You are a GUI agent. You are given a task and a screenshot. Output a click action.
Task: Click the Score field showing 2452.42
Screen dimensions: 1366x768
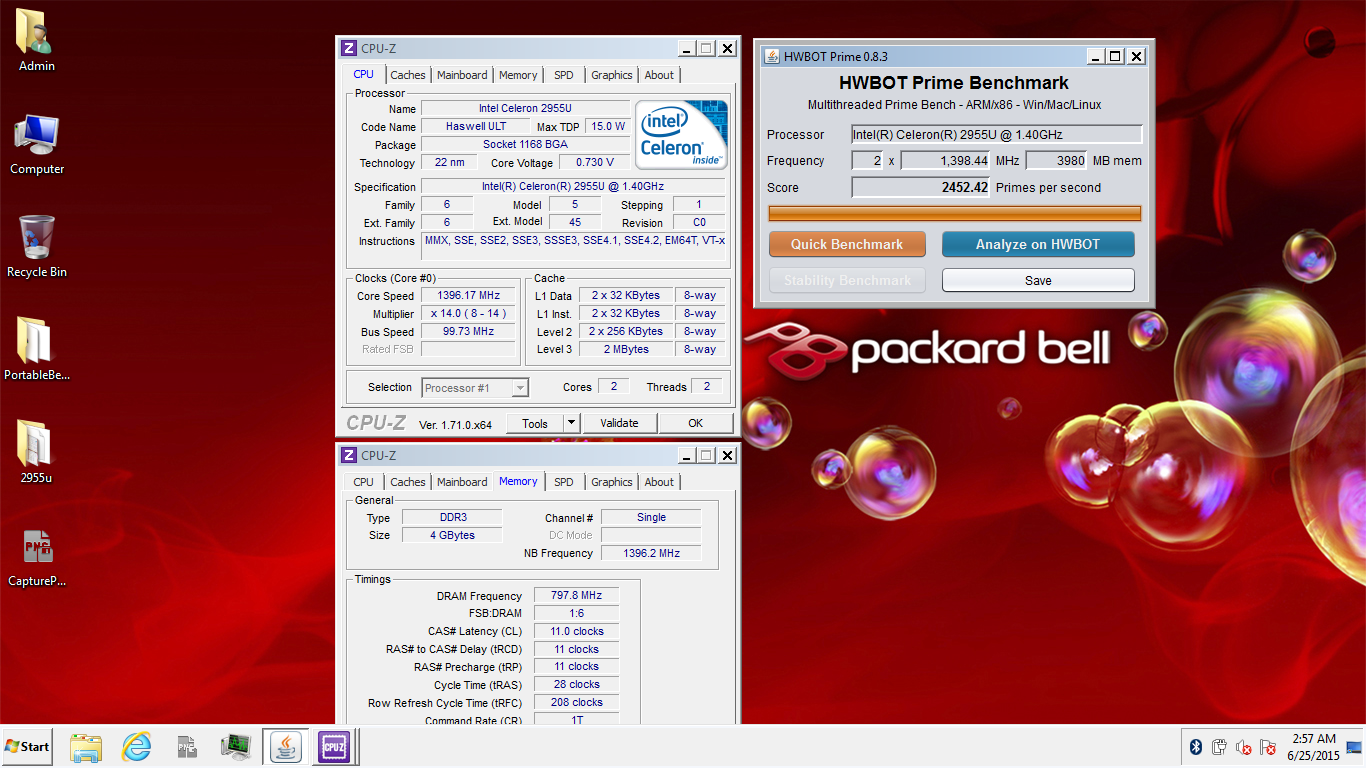[920, 187]
